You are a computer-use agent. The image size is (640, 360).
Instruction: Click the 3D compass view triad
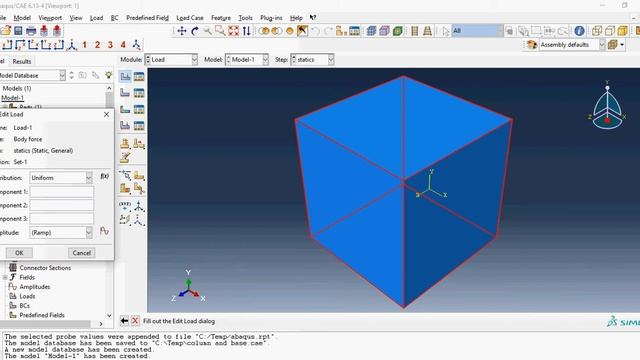click(x=607, y=106)
